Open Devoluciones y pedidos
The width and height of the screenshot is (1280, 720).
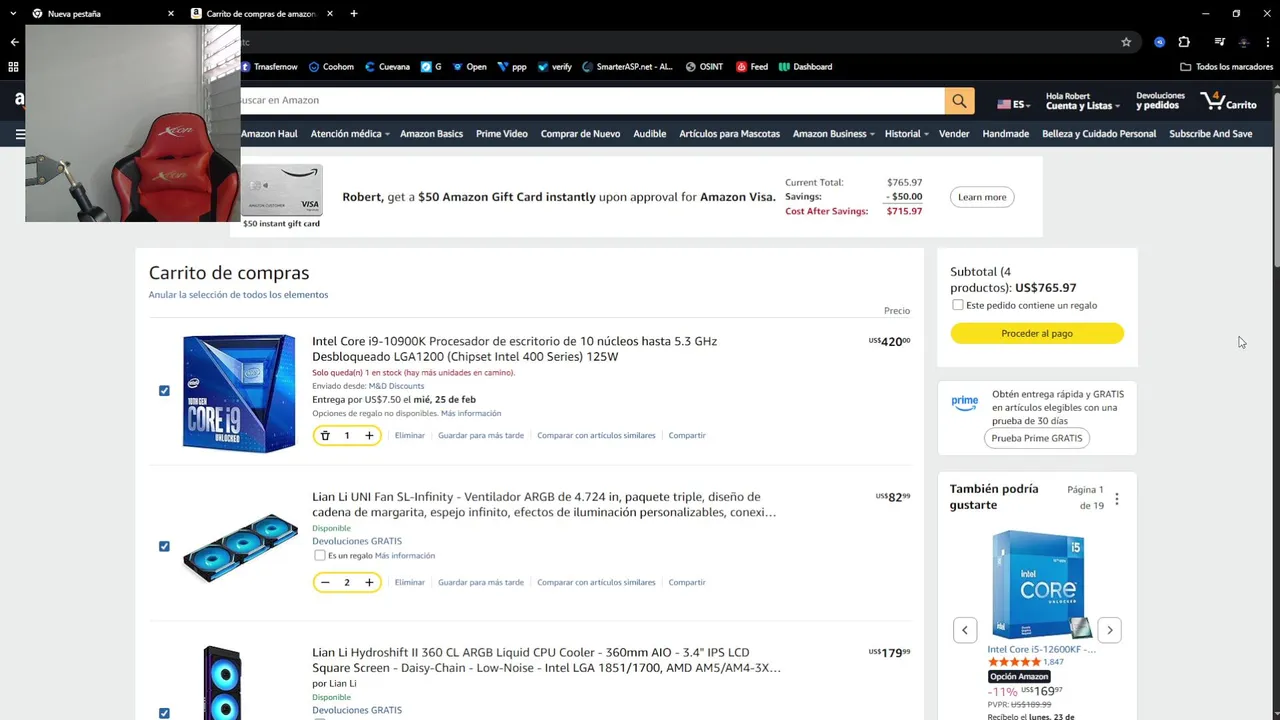click(x=1160, y=101)
